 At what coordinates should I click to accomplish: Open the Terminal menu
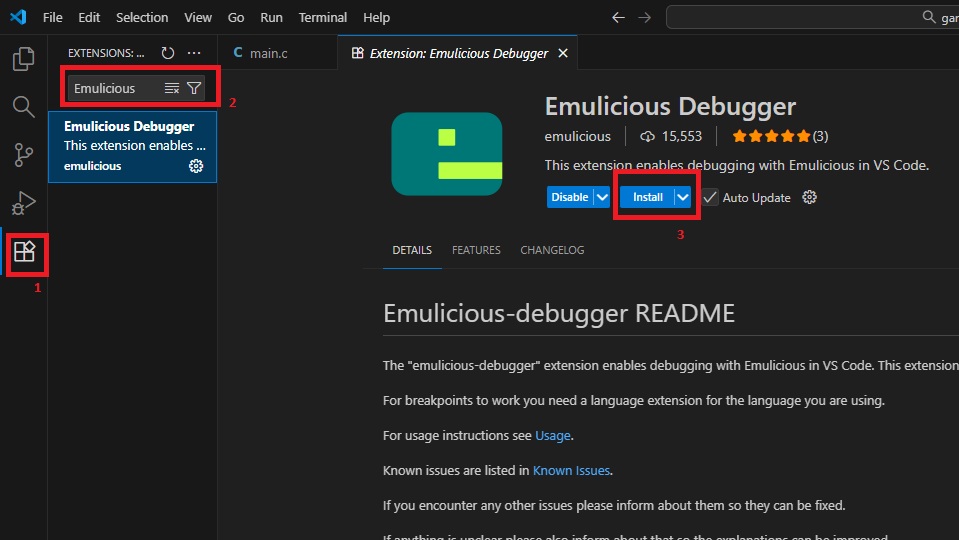pos(322,18)
